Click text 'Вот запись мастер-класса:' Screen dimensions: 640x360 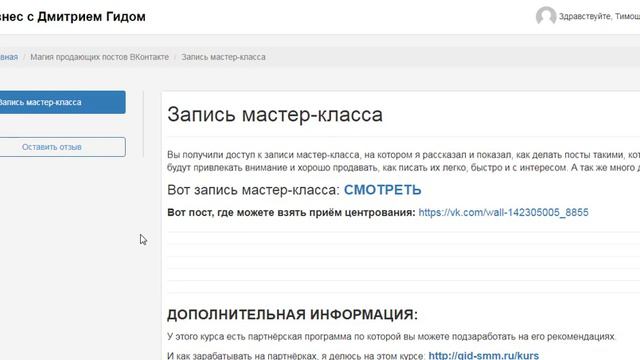[x=253, y=190]
